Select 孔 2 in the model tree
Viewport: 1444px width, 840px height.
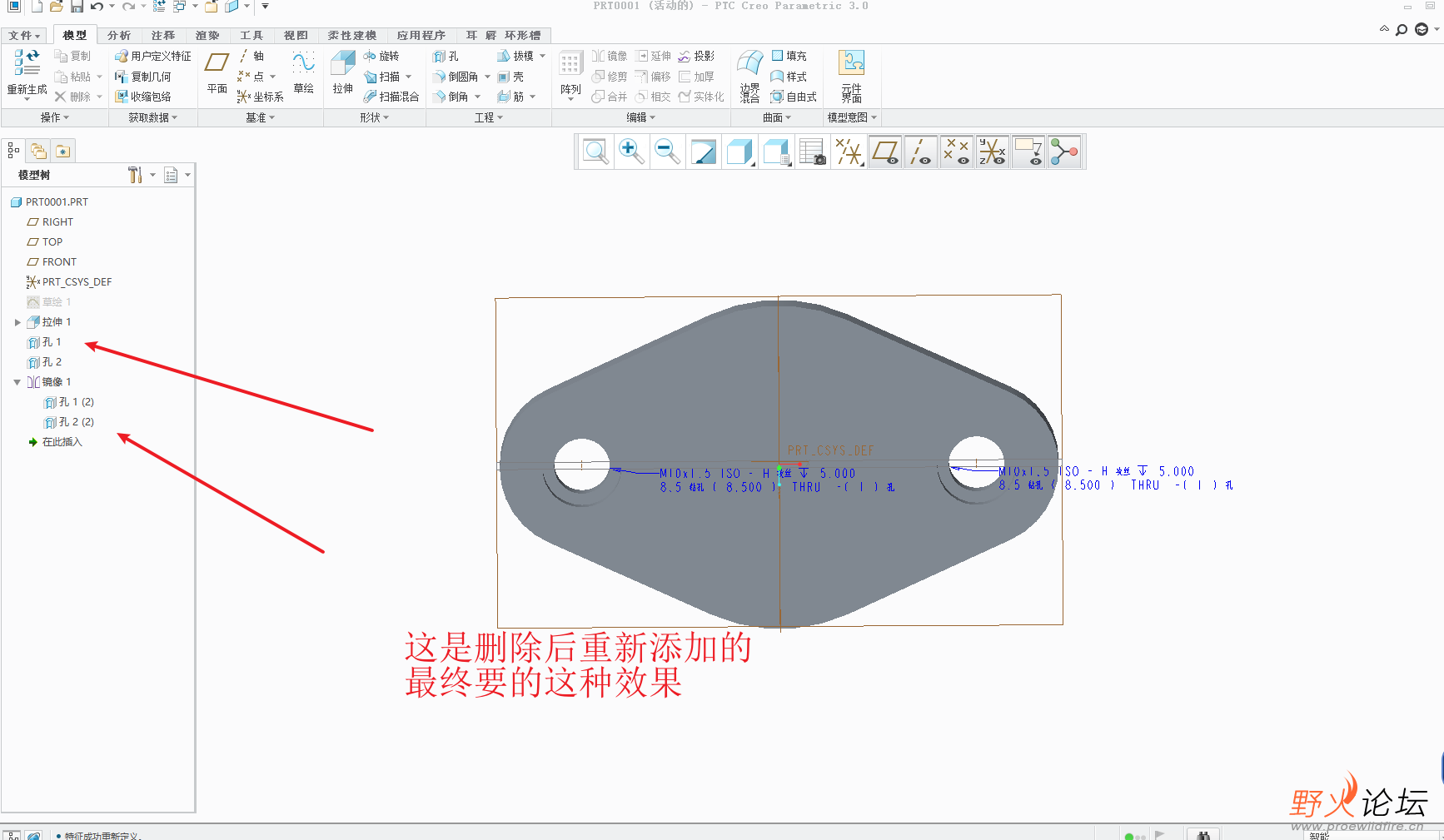(51, 361)
